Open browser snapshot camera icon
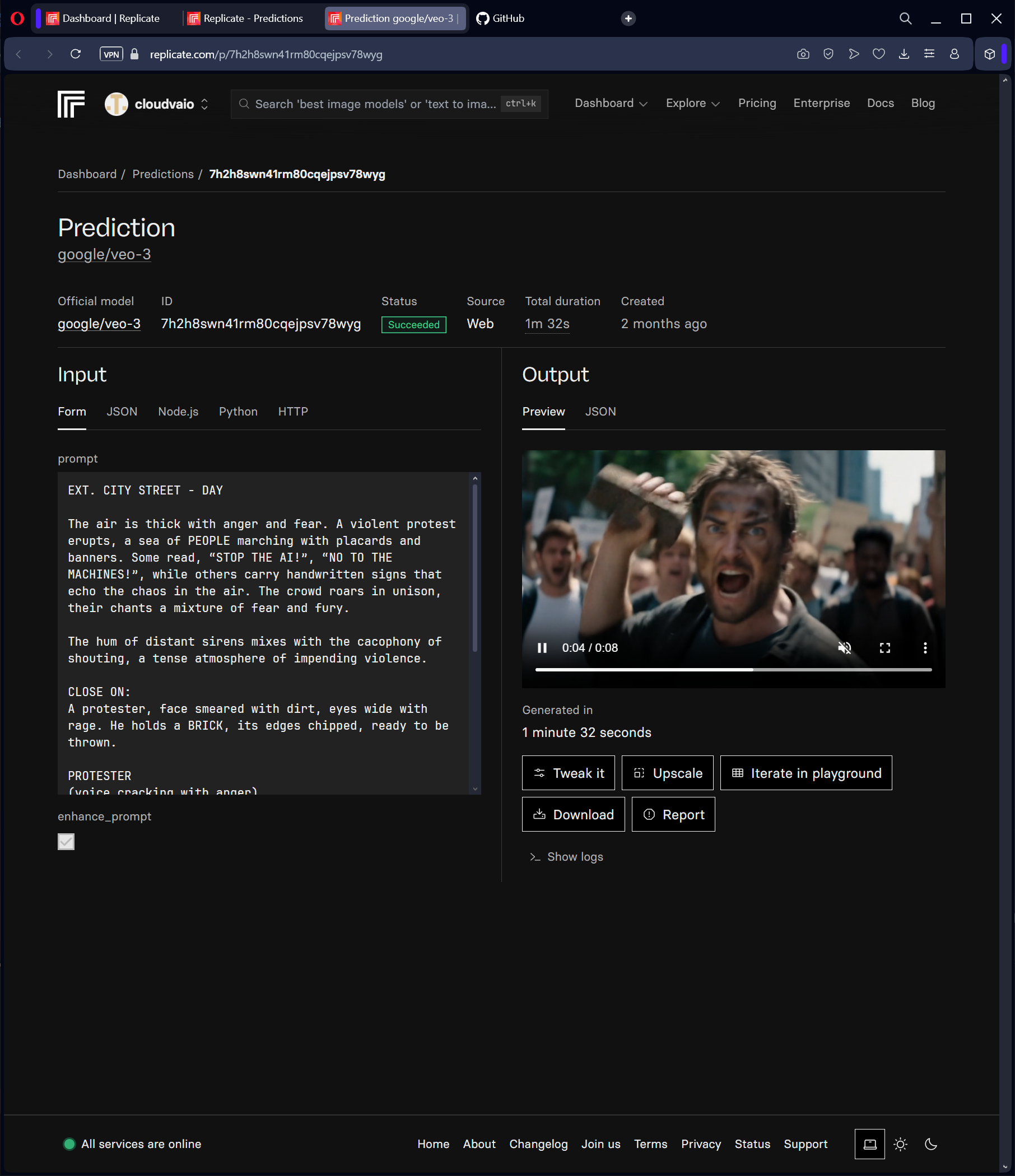 pyautogui.click(x=803, y=54)
